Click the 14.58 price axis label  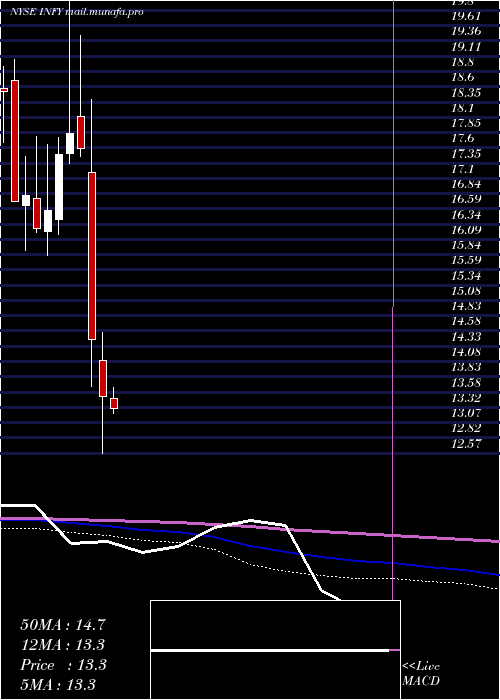point(466,321)
